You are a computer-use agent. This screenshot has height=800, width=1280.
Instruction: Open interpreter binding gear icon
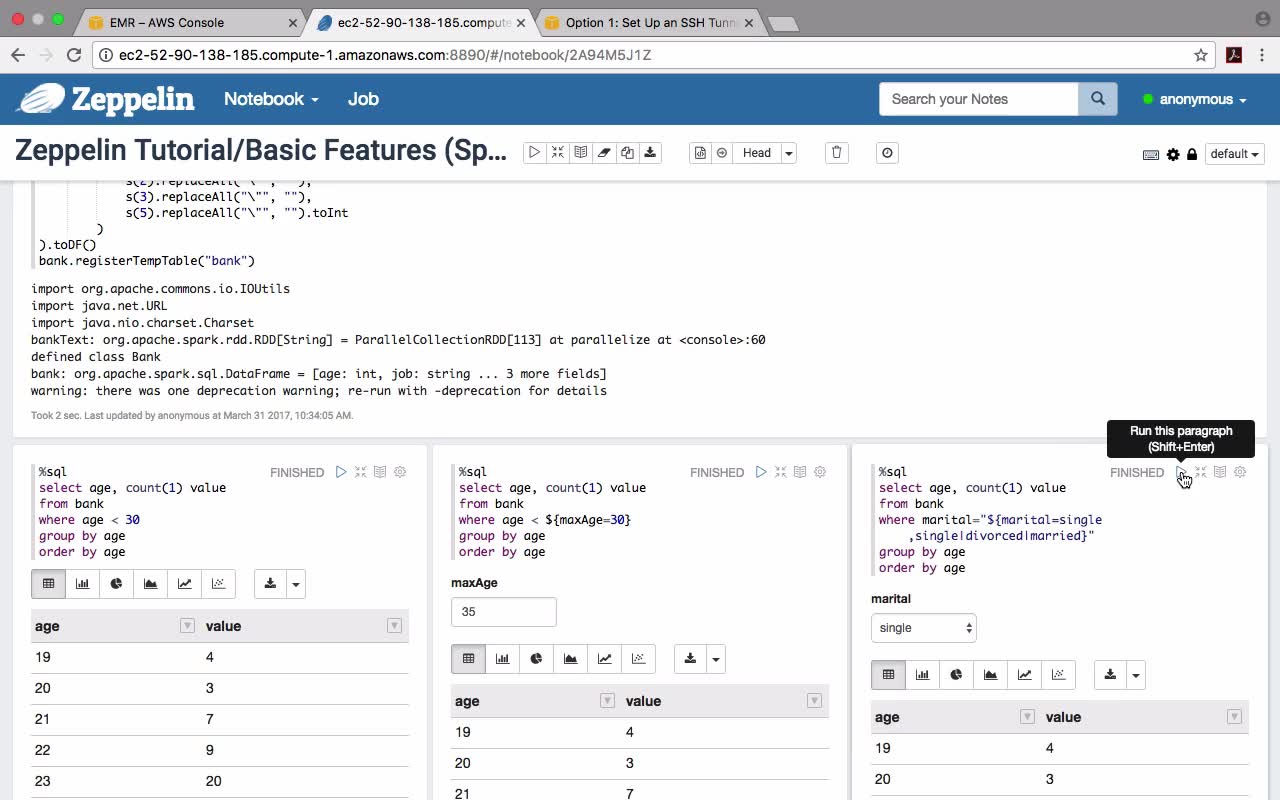tap(1173, 154)
